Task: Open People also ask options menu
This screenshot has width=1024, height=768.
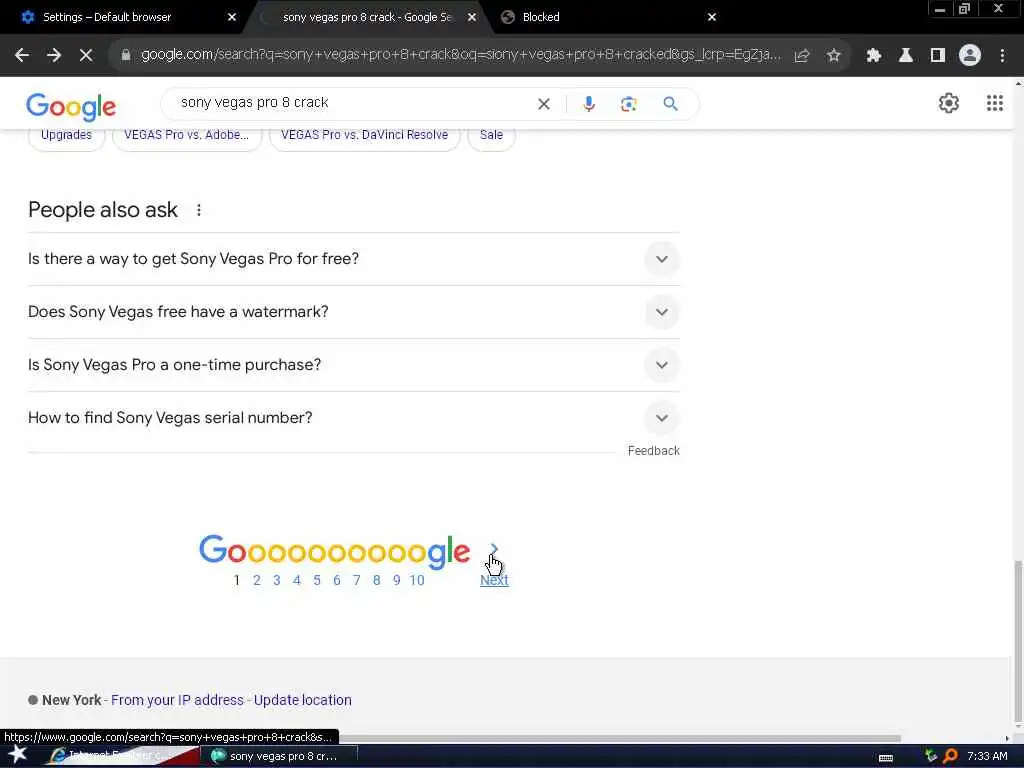Action: click(199, 210)
